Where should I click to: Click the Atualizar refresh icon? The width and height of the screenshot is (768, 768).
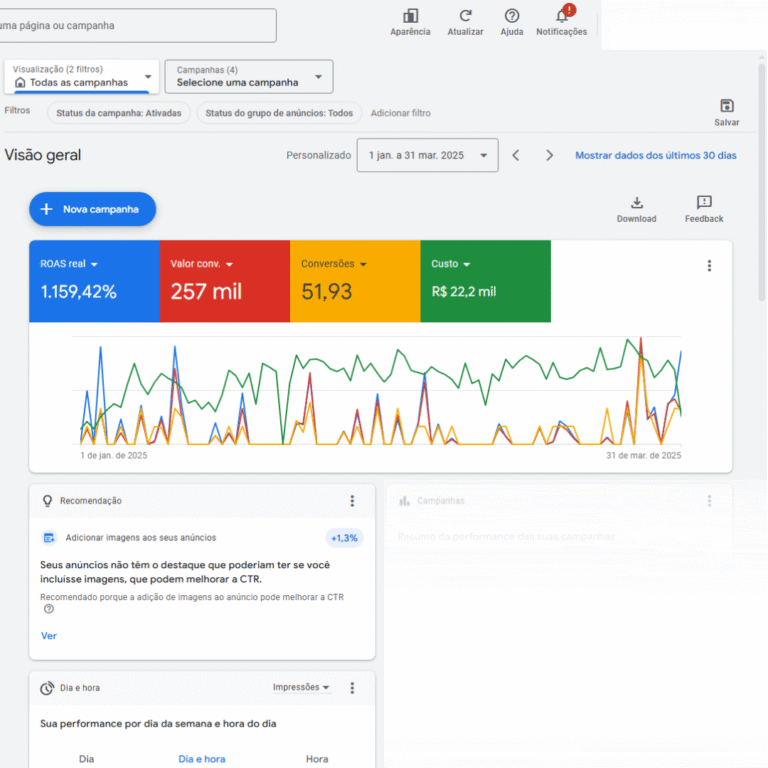pos(465,16)
